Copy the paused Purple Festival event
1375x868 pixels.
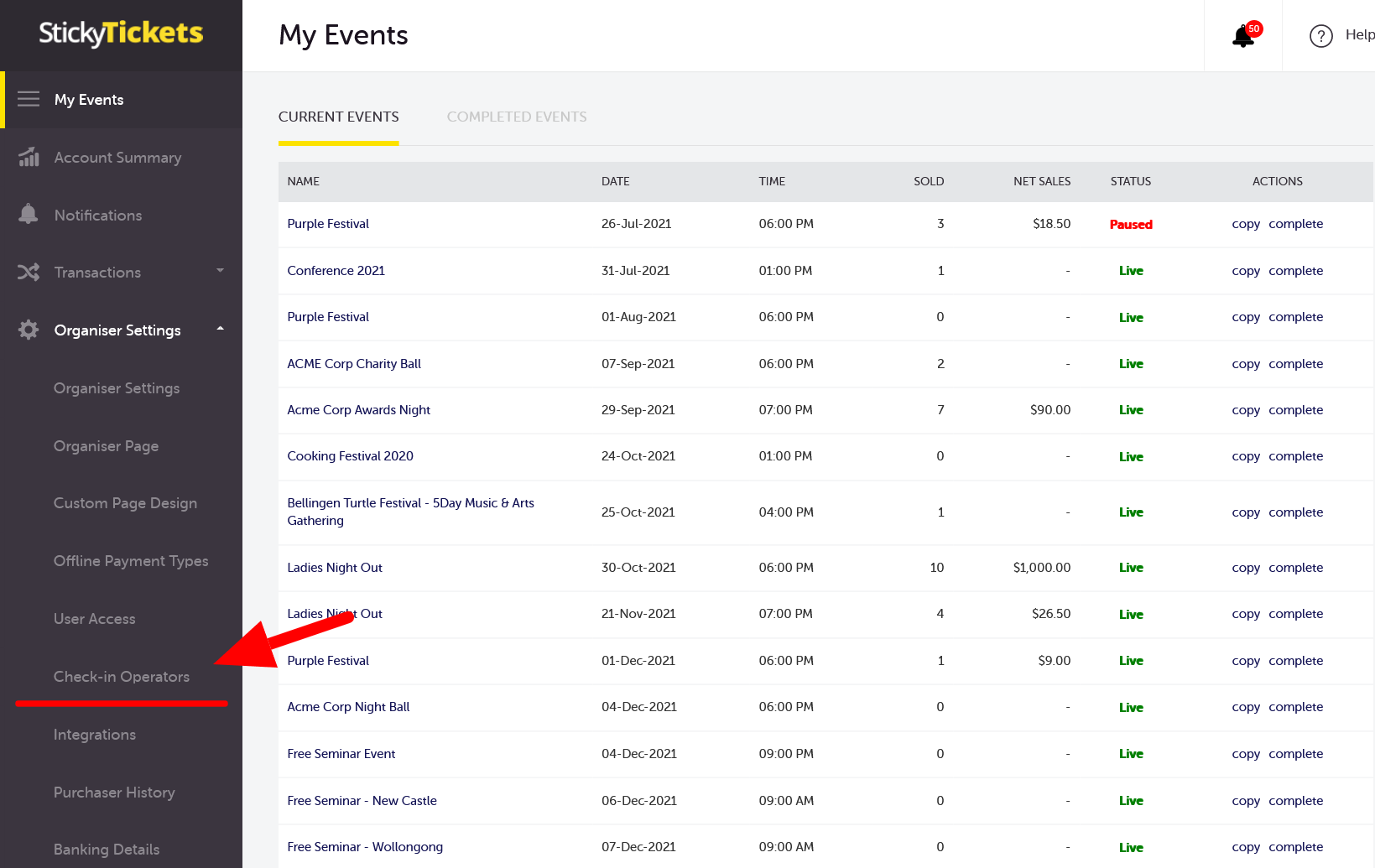tap(1246, 224)
